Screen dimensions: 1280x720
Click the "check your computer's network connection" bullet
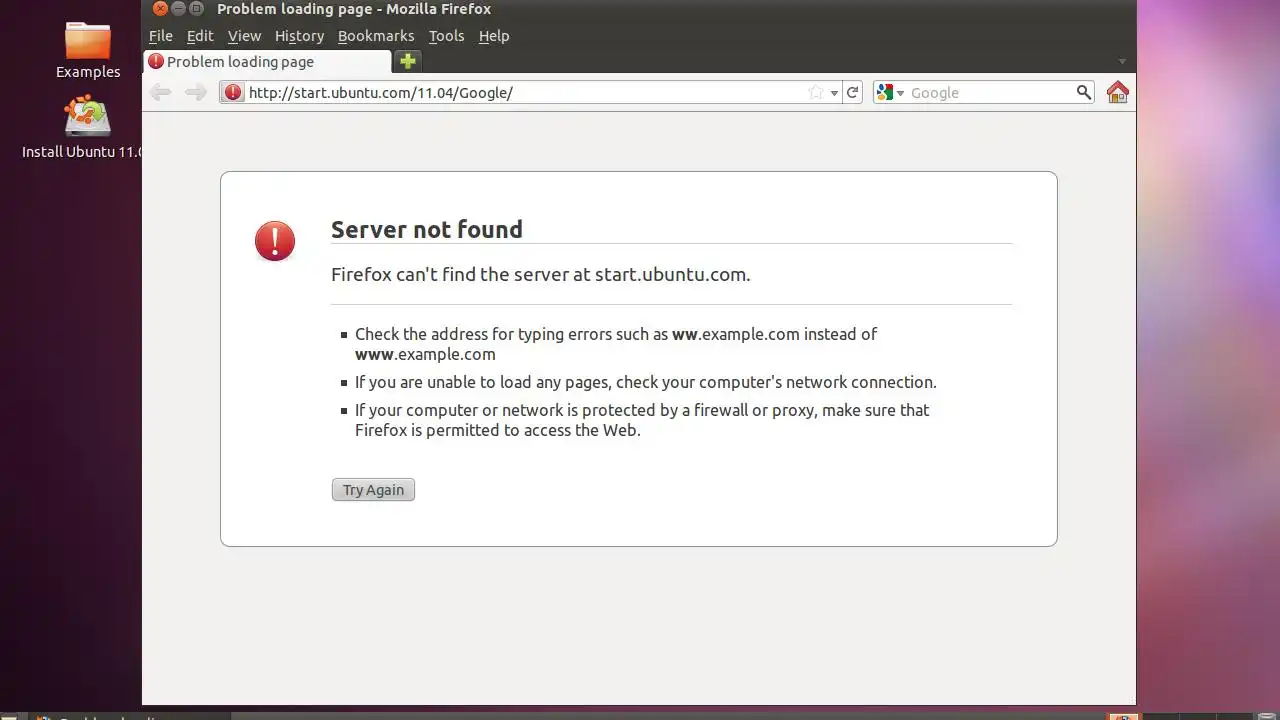click(x=646, y=382)
